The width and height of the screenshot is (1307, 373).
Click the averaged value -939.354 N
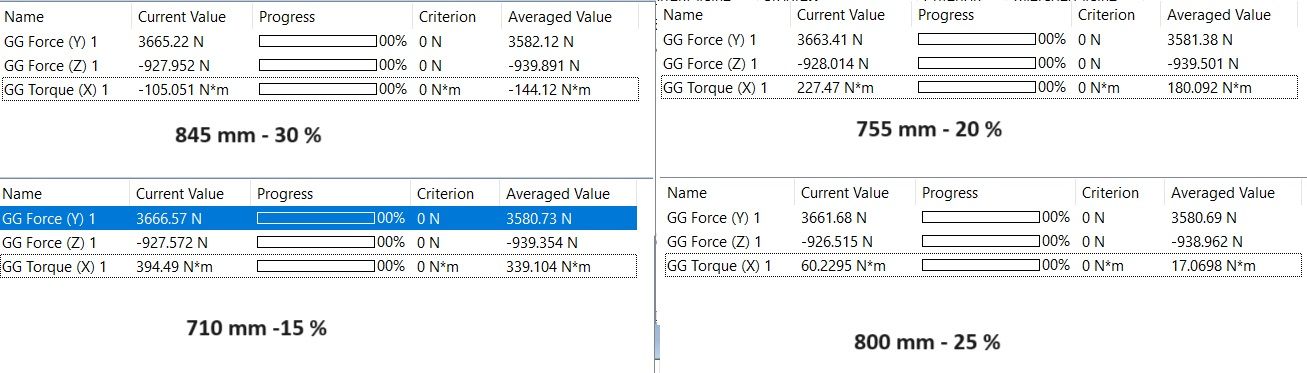[x=542, y=242]
